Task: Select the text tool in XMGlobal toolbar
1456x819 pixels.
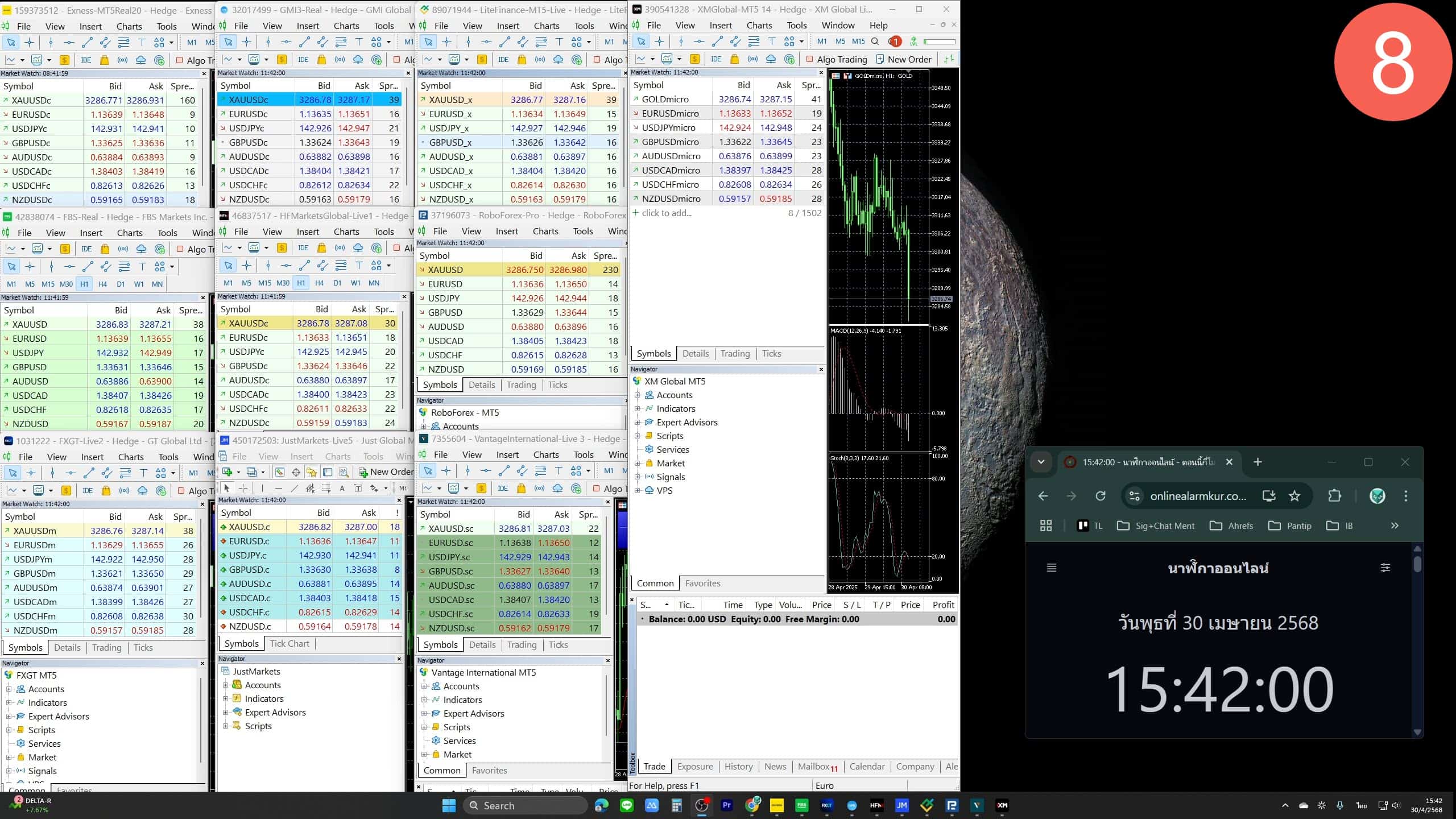Action: [772, 42]
